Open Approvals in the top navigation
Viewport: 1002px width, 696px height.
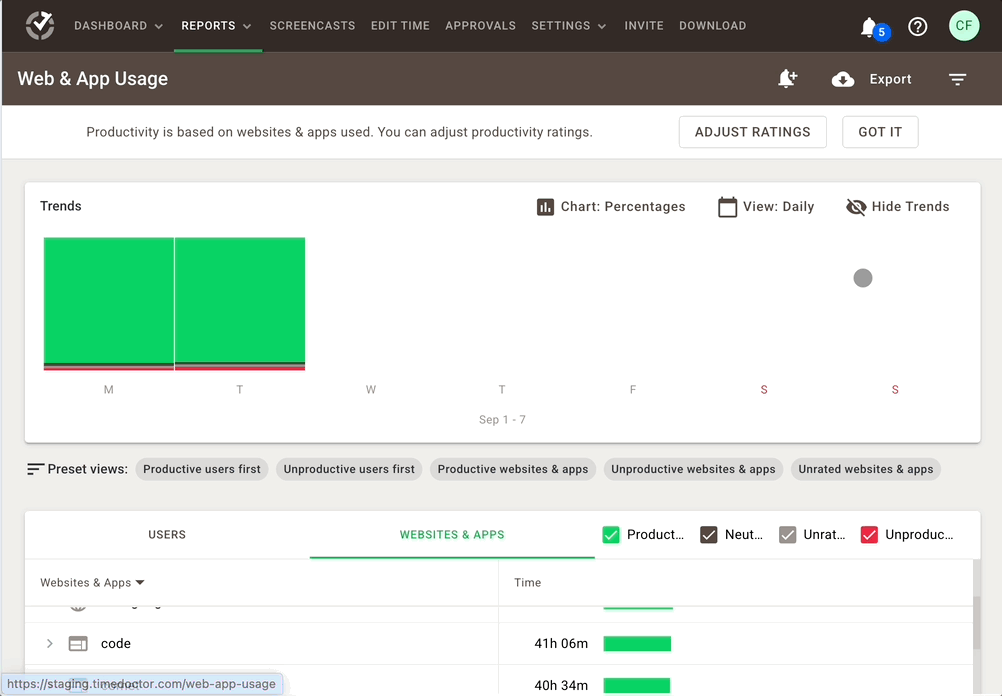[481, 26]
